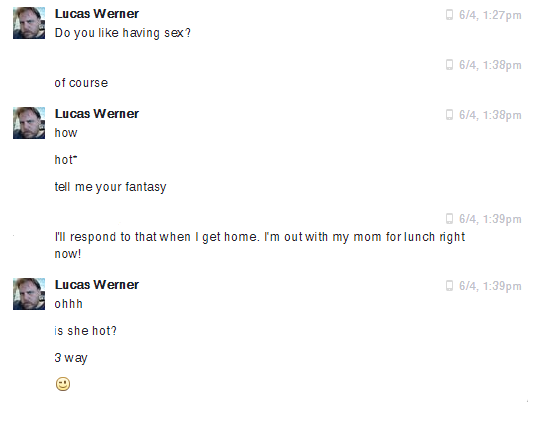
Task: Click the 1:38pm timestamp on Lucas's "how" message
Action: pyautogui.click(x=490, y=115)
